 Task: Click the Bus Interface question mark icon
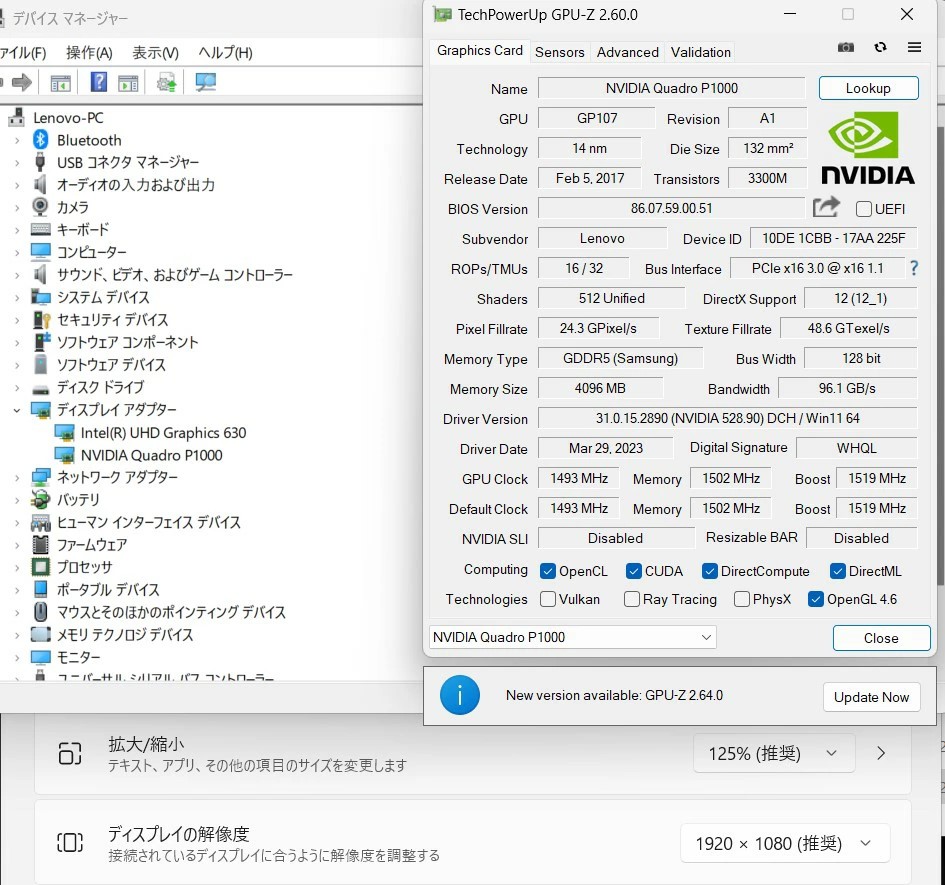click(913, 268)
